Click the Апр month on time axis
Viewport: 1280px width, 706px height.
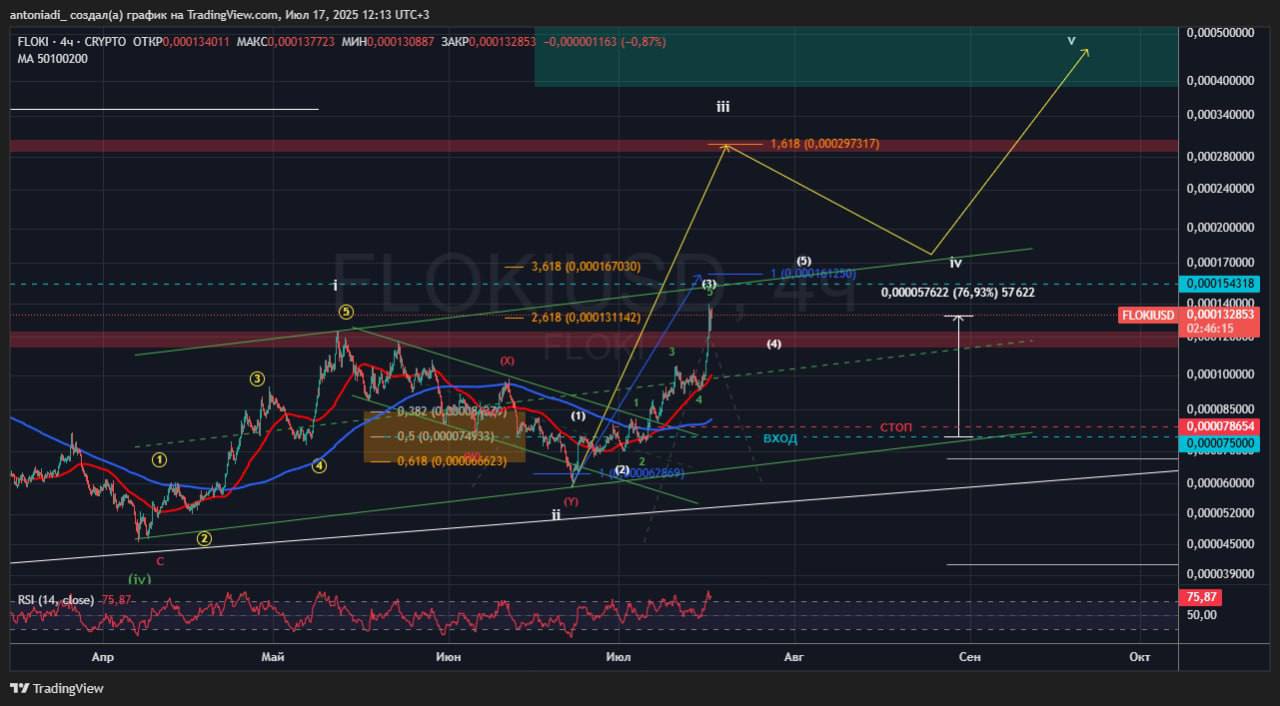[101, 657]
